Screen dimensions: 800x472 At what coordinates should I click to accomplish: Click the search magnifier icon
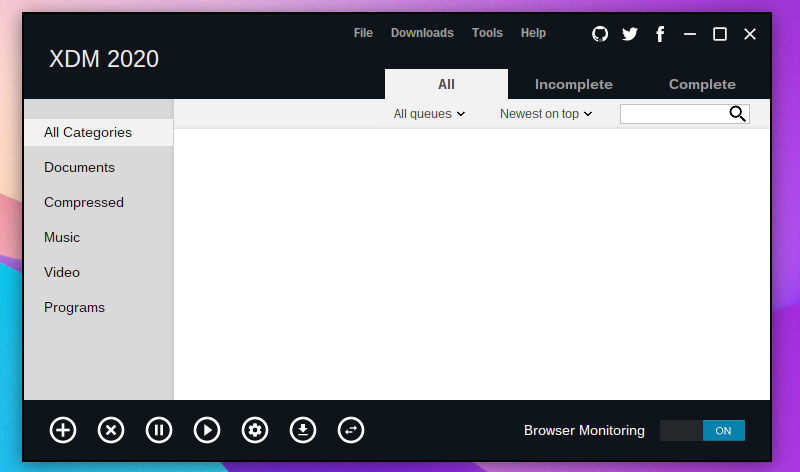coord(737,114)
